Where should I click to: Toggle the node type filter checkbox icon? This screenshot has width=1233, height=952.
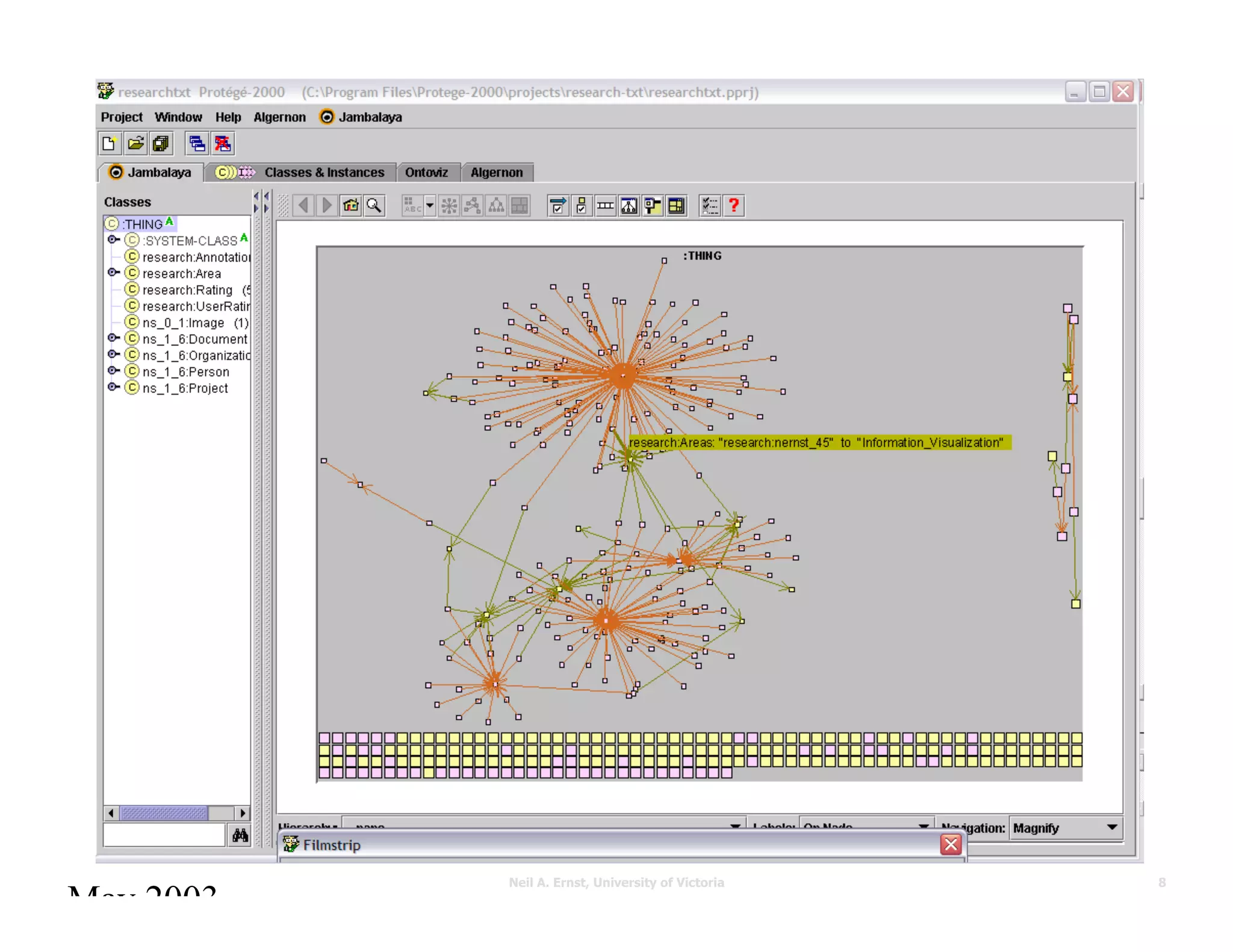pyautogui.click(x=581, y=206)
